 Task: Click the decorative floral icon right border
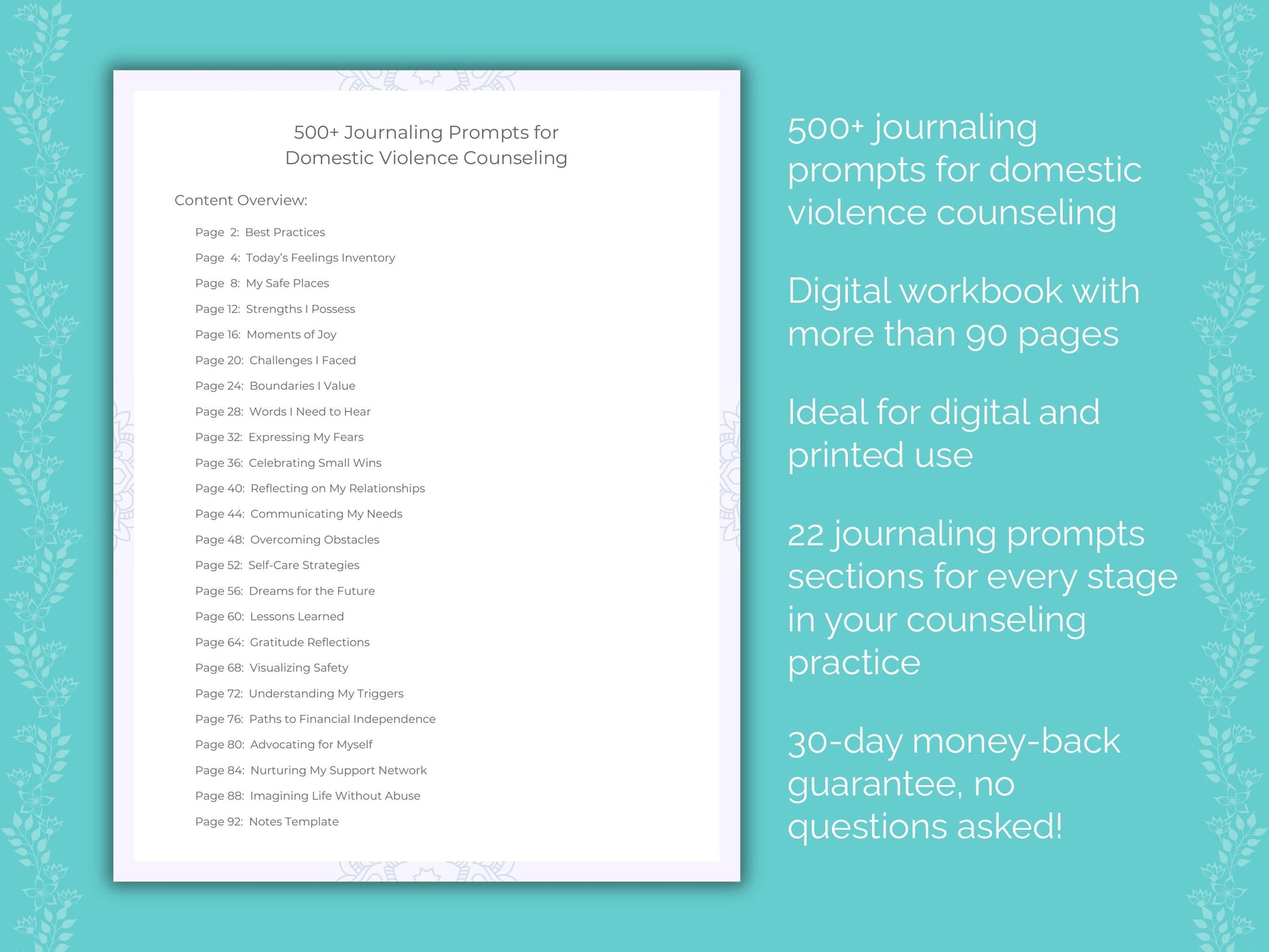(1234, 476)
